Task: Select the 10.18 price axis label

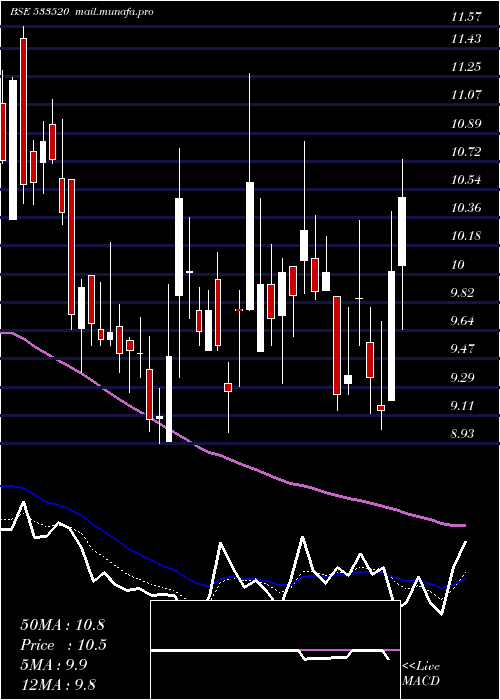Action: tap(466, 236)
